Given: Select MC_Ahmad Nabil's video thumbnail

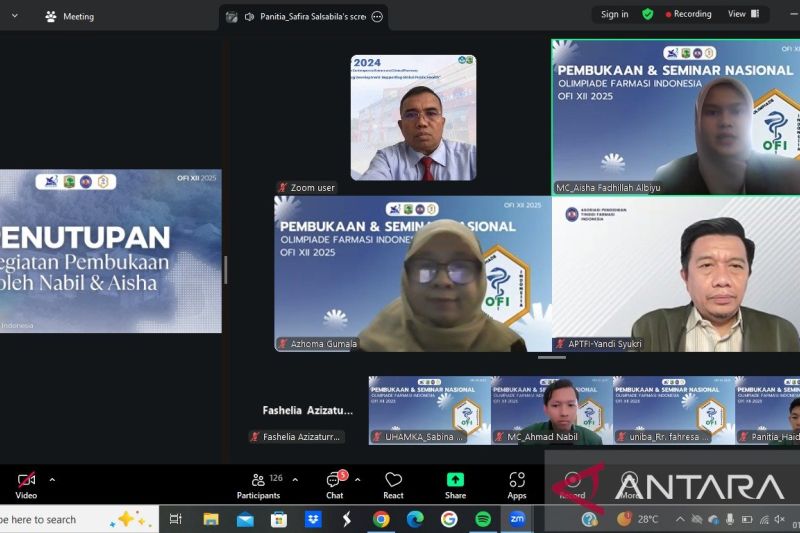Looking at the screenshot, I should pyautogui.click(x=552, y=409).
